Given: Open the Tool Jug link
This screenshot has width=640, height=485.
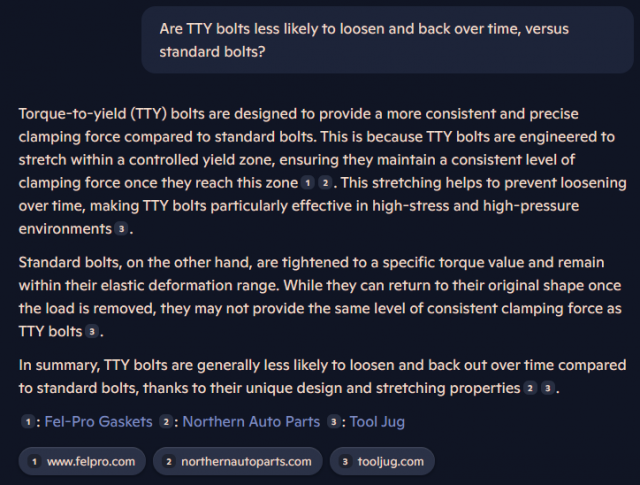Looking at the screenshot, I should [377, 422].
